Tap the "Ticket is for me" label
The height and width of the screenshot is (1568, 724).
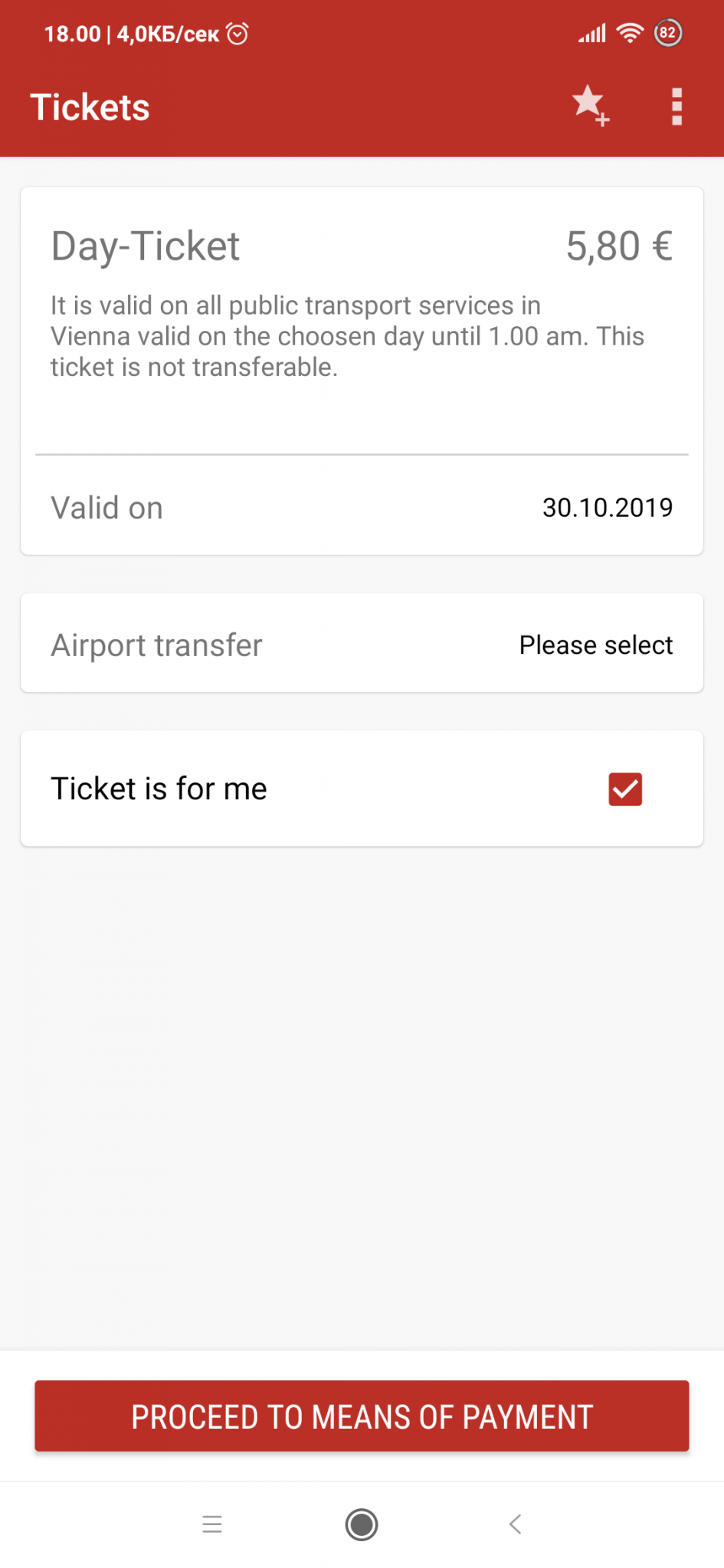[159, 789]
